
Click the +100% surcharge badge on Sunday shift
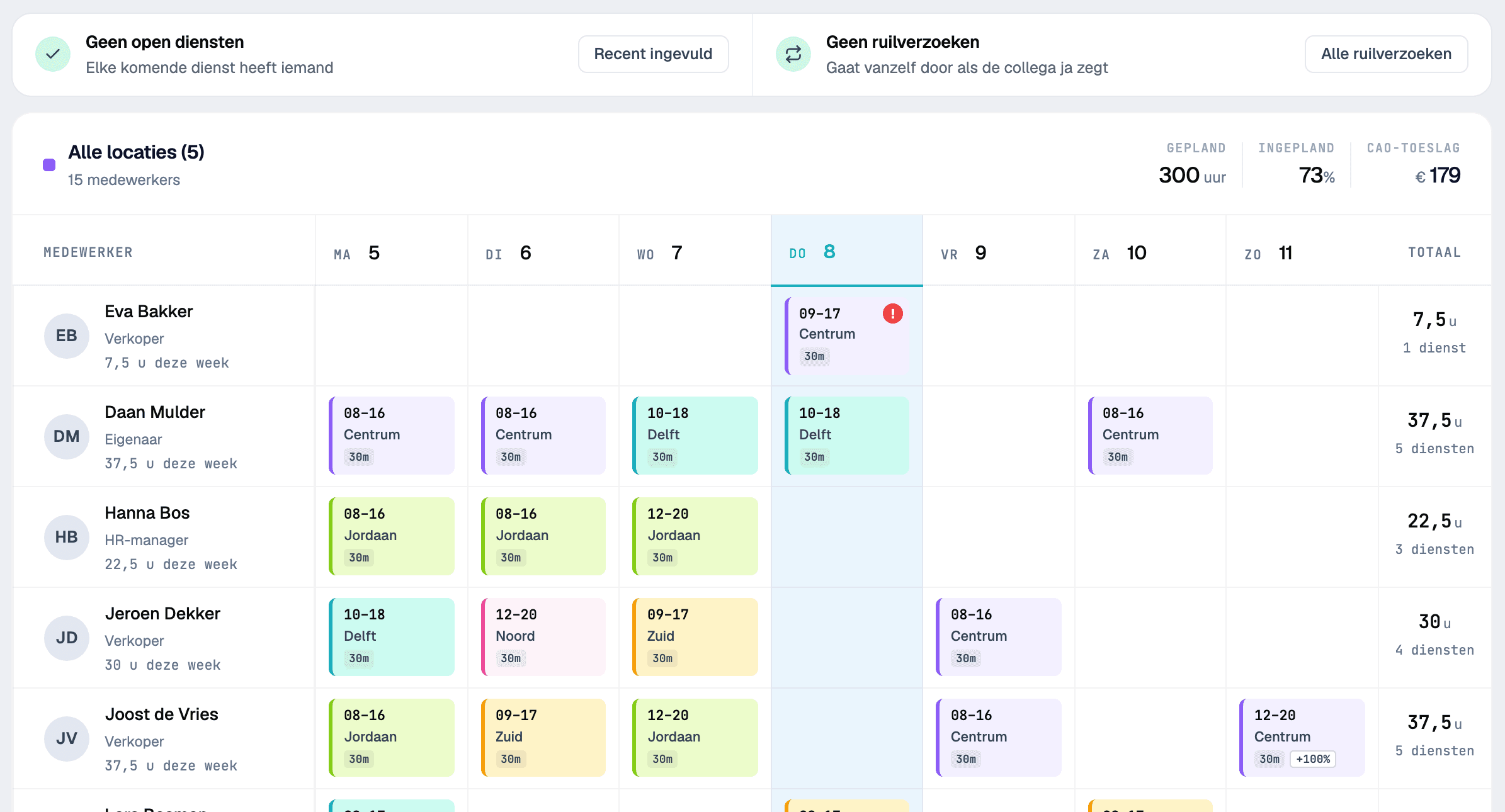(1313, 759)
